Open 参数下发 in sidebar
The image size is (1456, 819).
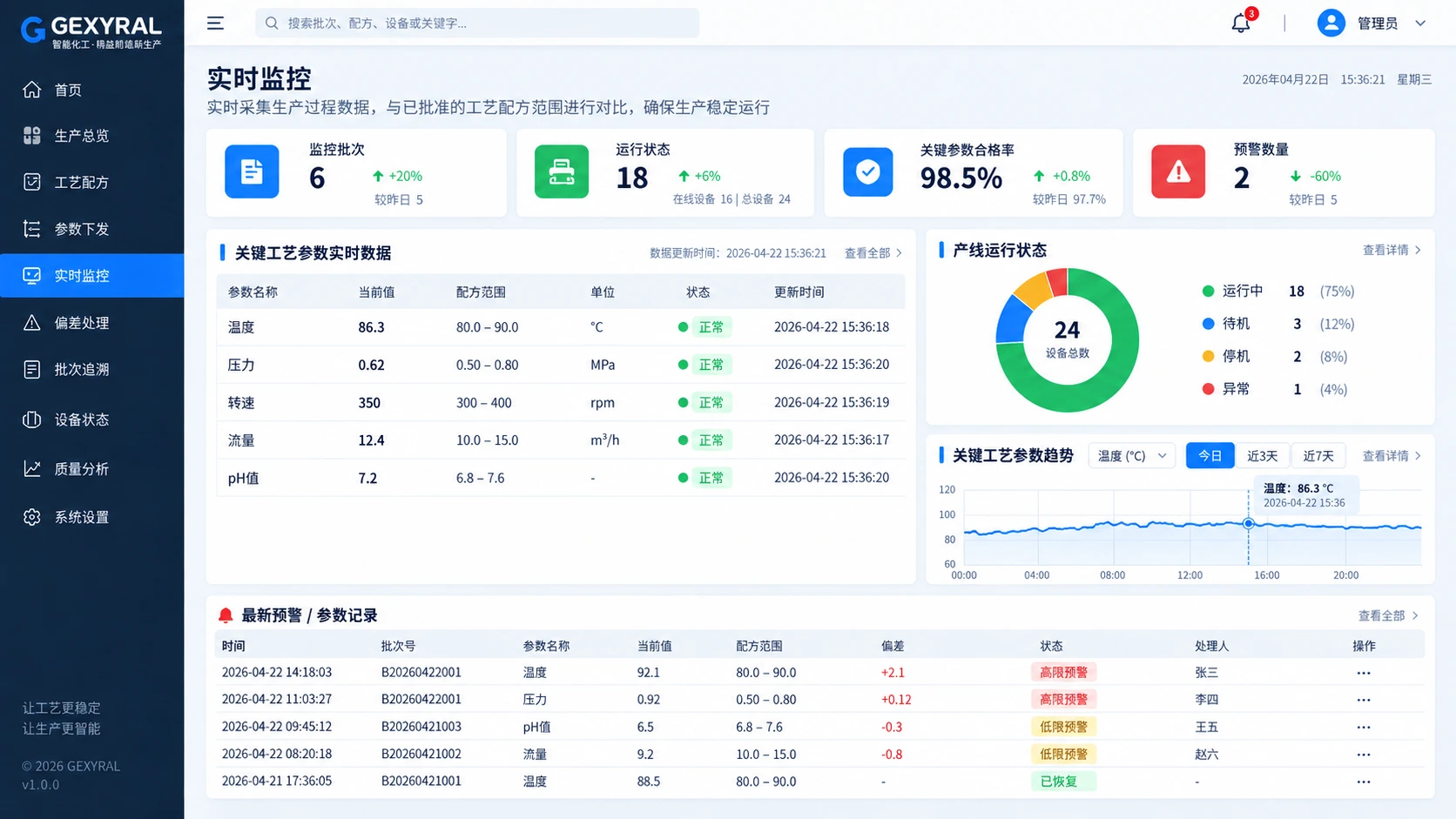click(92, 229)
